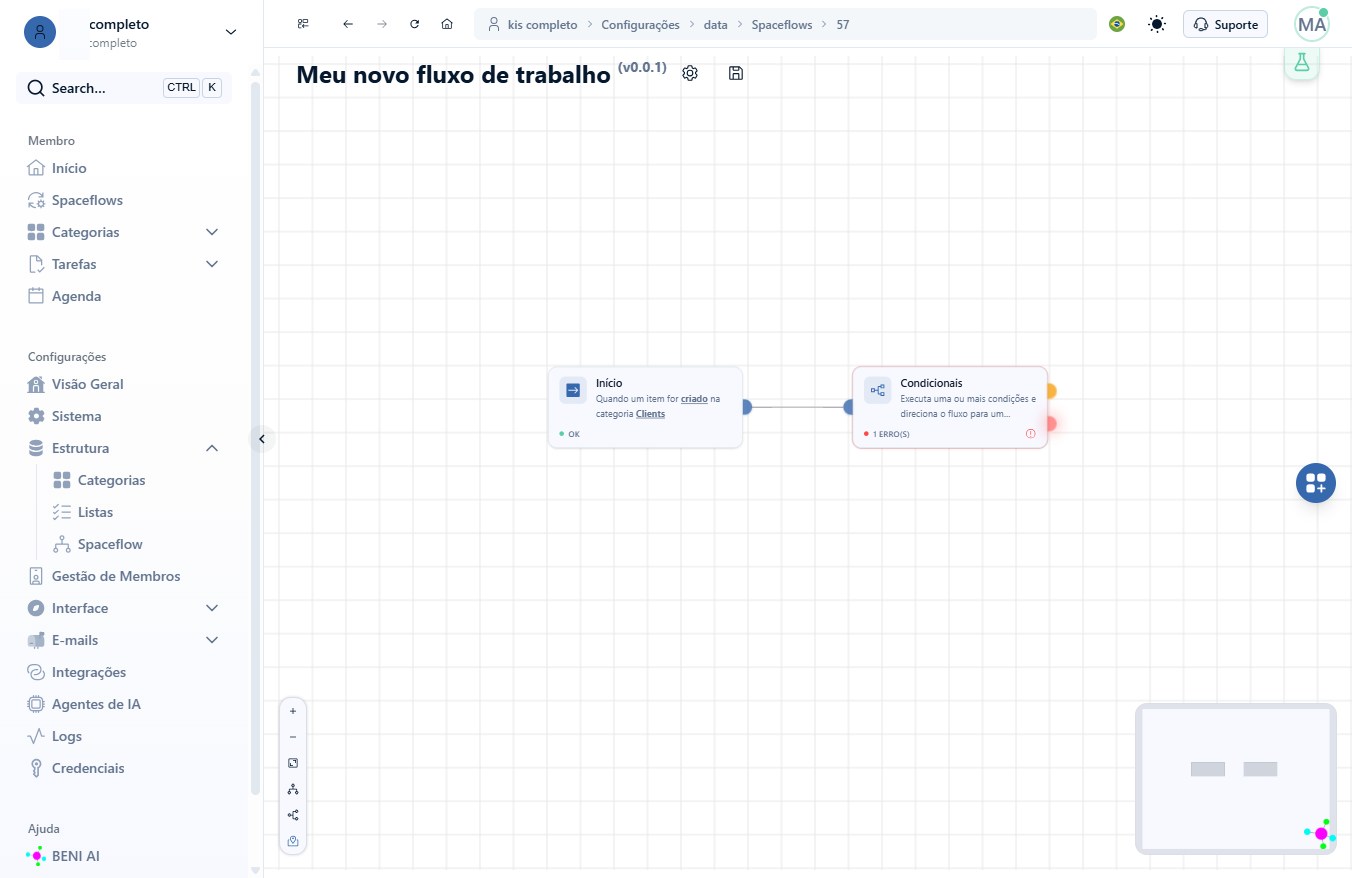Apply the horizontal tree layout control
This screenshot has width=1352, height=878.
pos(293,815)
